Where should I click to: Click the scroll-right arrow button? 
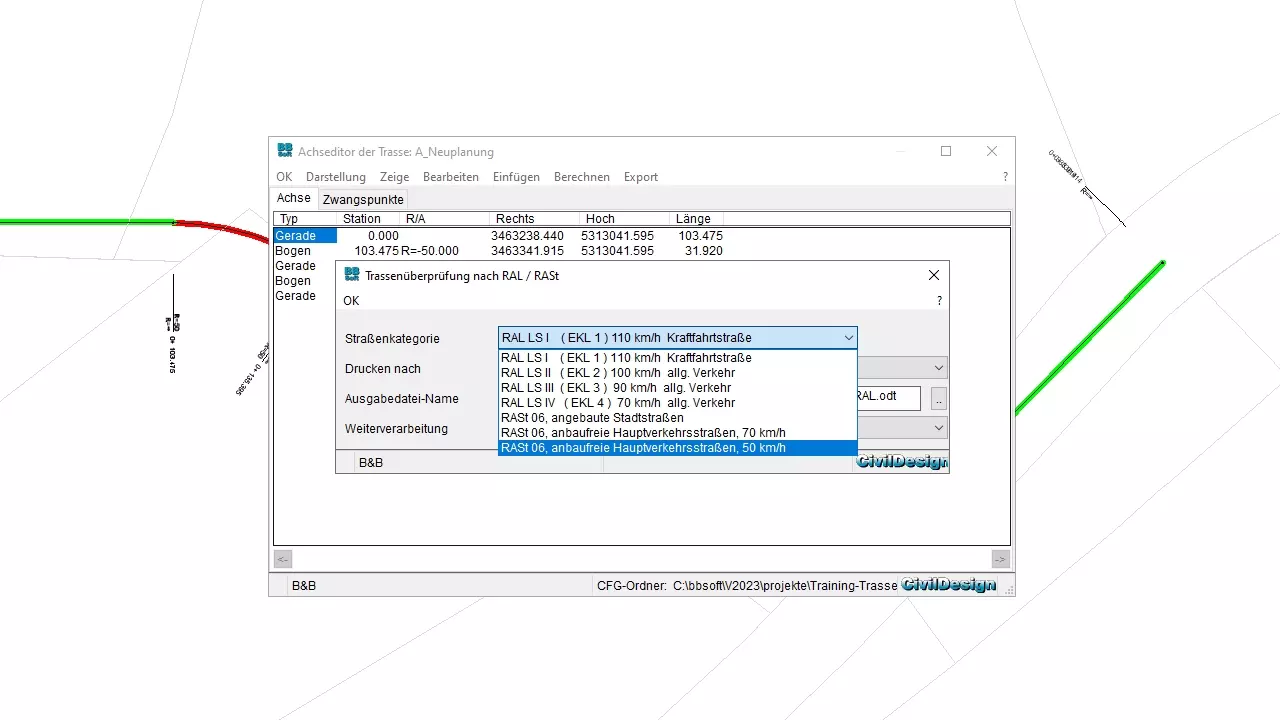pyautogui.click(x=1001, y=559)
